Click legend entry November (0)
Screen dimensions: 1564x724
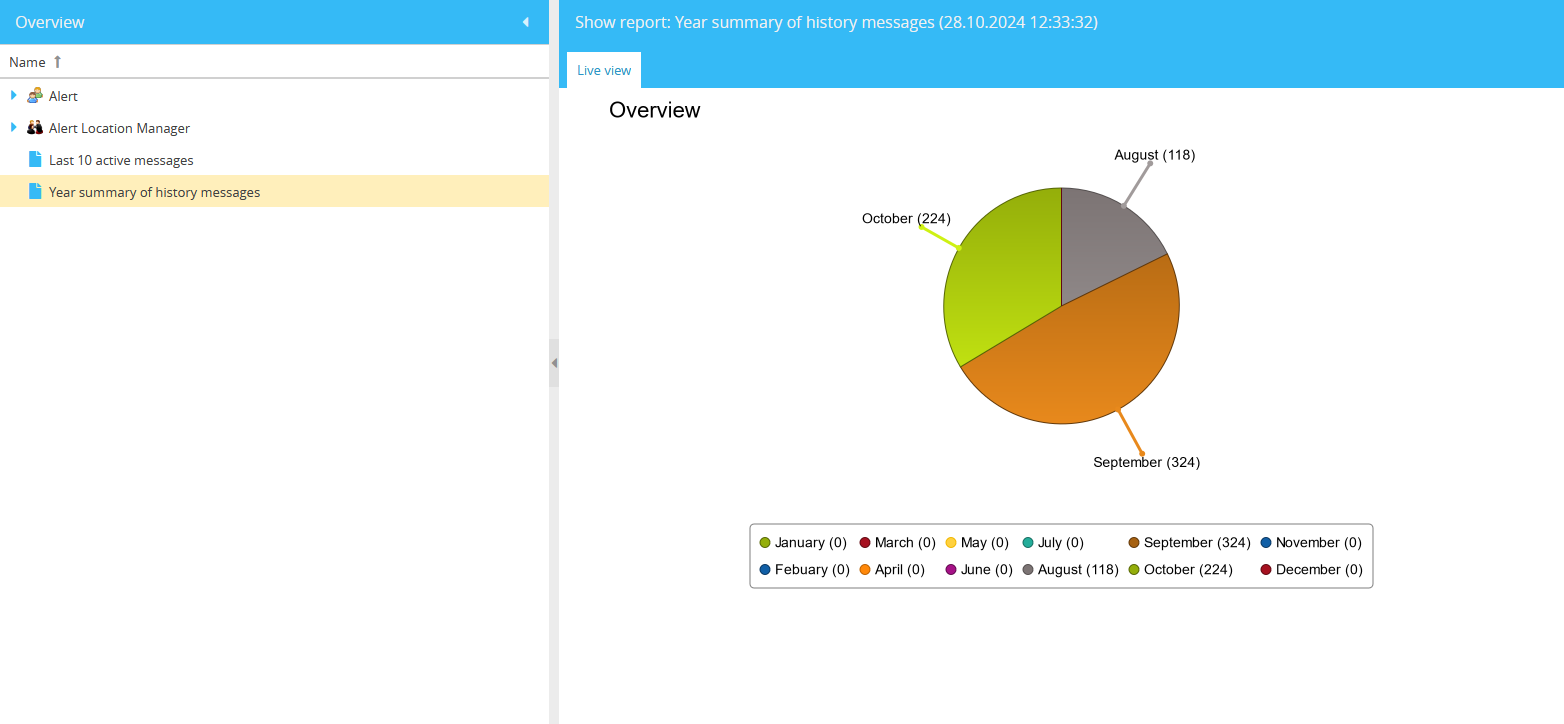click(x=1319, y=543)
